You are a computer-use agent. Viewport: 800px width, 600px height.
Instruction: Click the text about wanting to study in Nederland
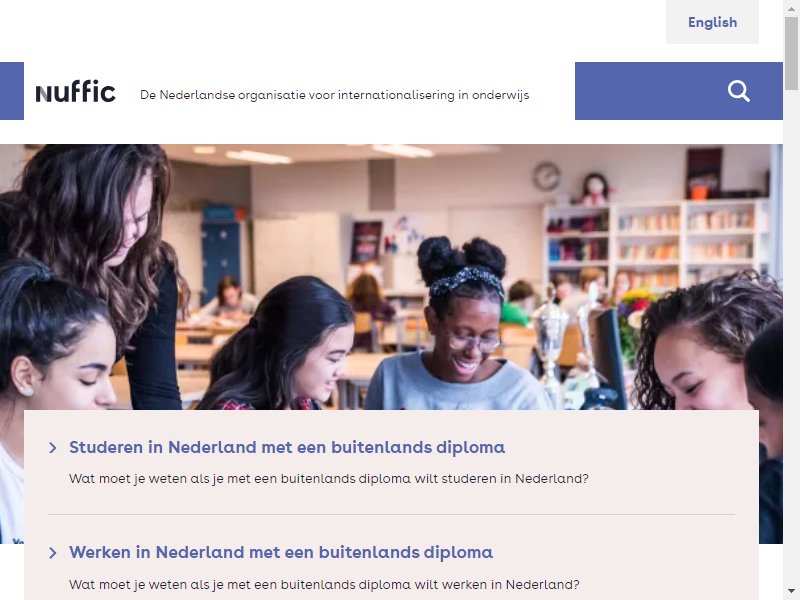click(x=329, y=479)
